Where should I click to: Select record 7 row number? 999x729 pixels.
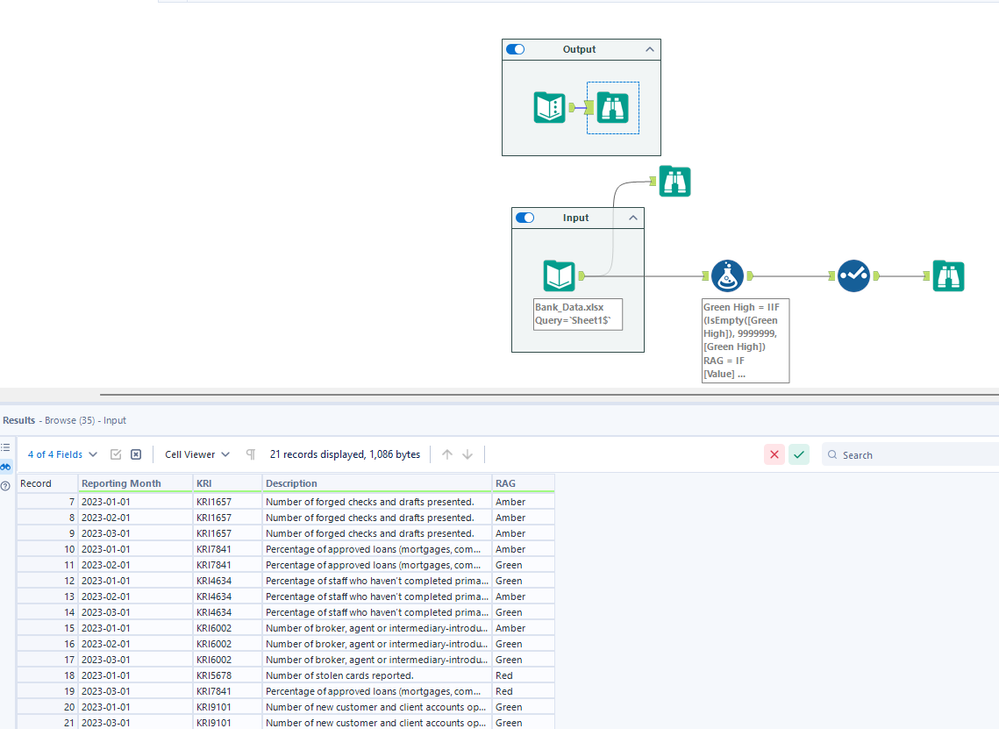tap(47, 502)
